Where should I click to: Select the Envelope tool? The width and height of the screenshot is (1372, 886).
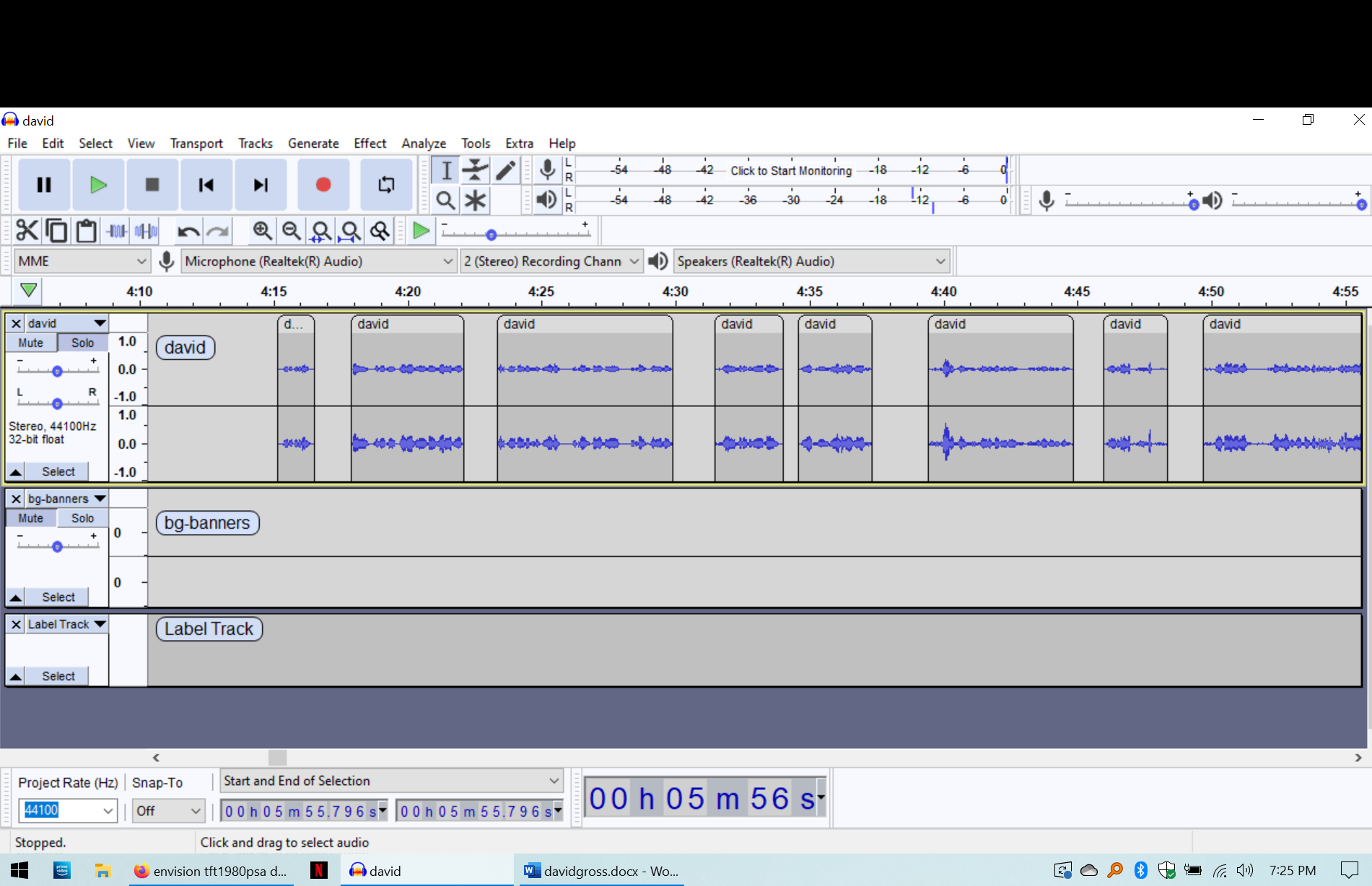pos(475,170)
